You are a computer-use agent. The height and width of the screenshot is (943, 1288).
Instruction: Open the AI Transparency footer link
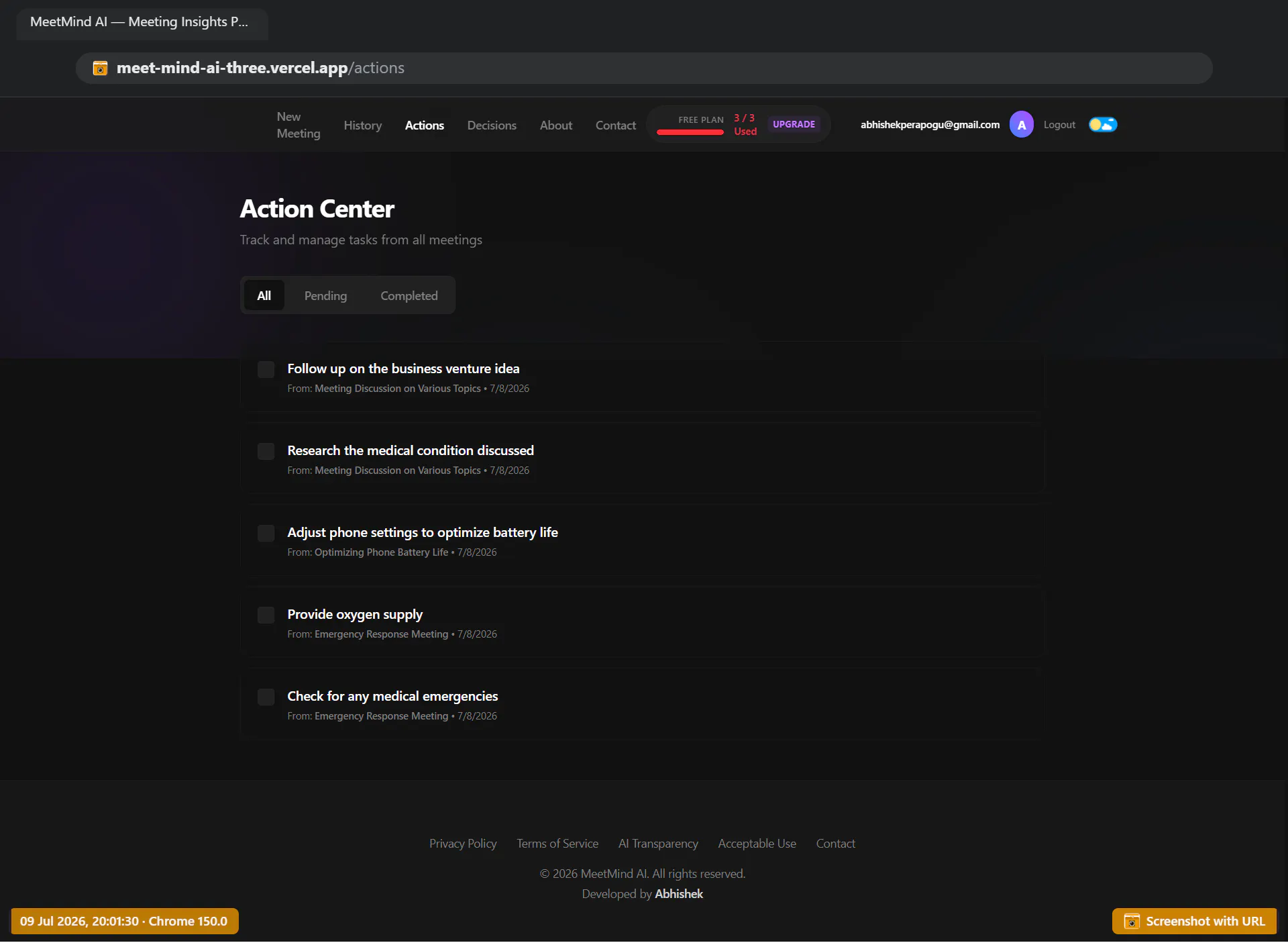(657, 844)
